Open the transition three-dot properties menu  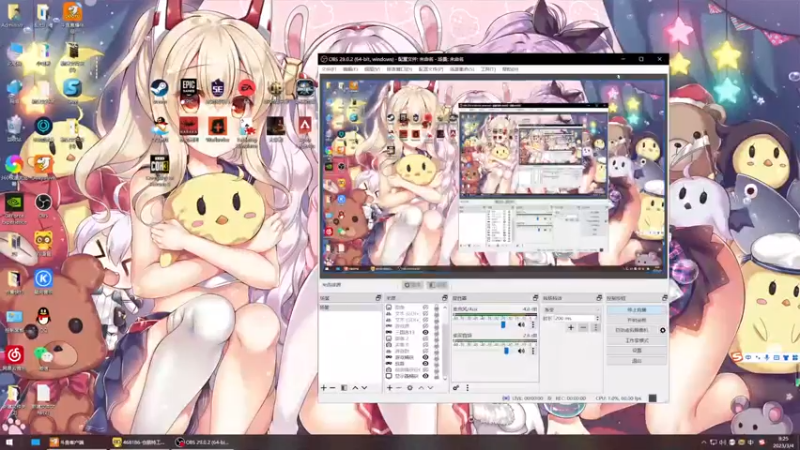tap(595, 328)
